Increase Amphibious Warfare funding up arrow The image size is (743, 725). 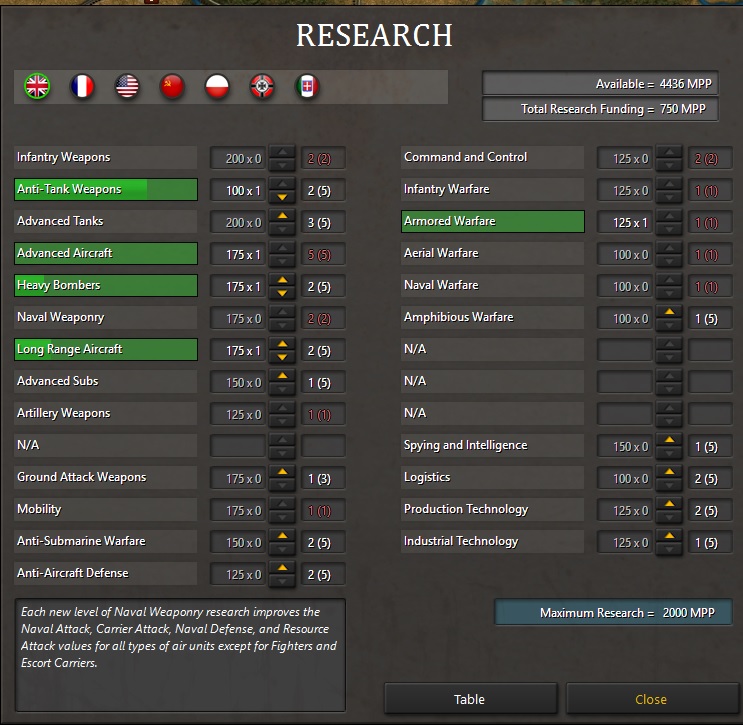(x=670, y=312)
